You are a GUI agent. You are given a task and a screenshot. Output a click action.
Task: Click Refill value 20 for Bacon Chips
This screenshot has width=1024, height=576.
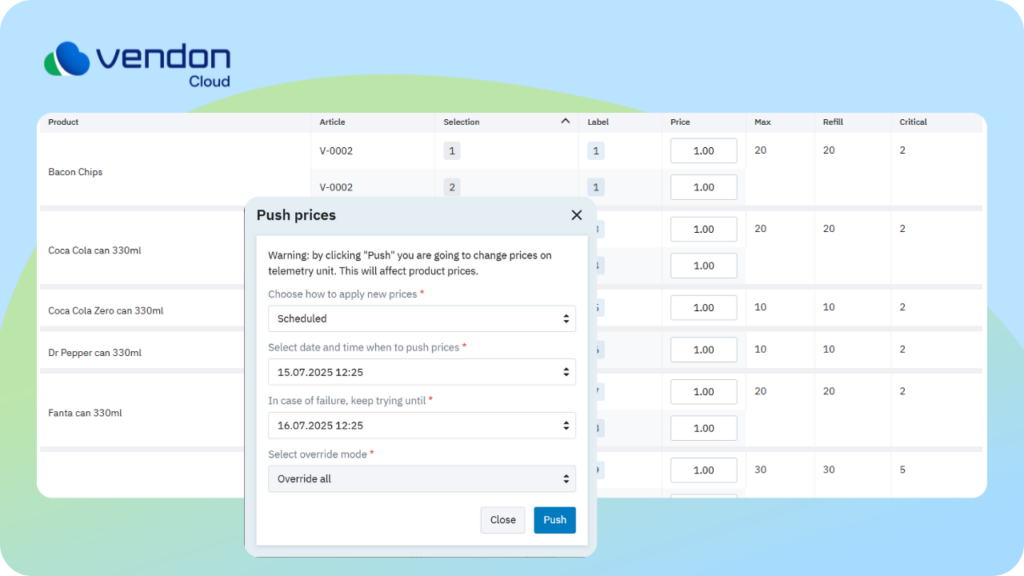pos(829,150)
